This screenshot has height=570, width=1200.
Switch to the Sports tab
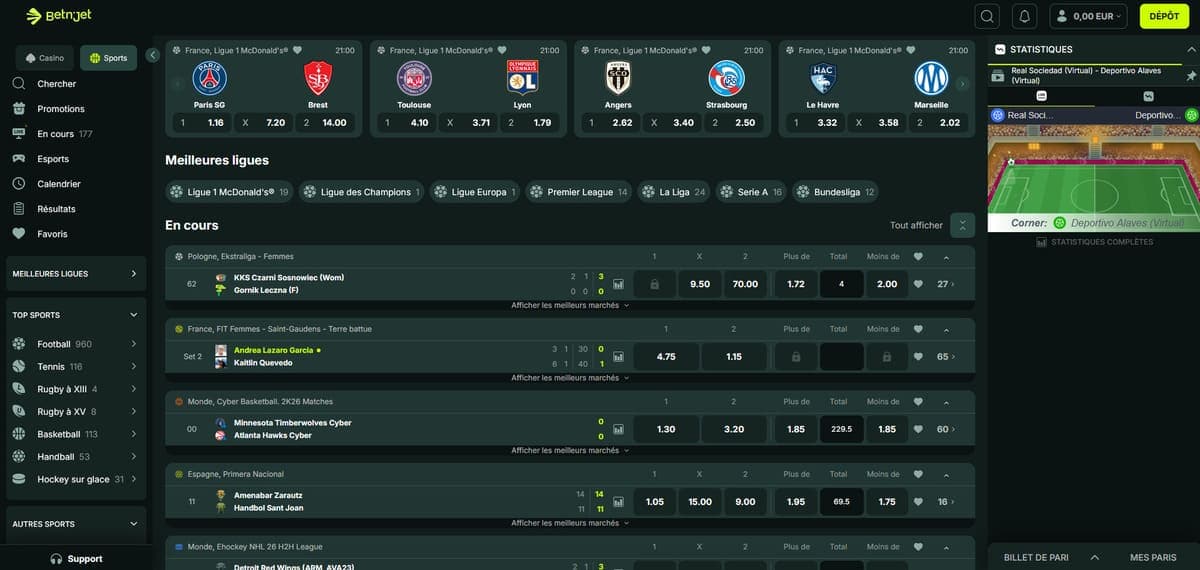click(x=108, y=58)
